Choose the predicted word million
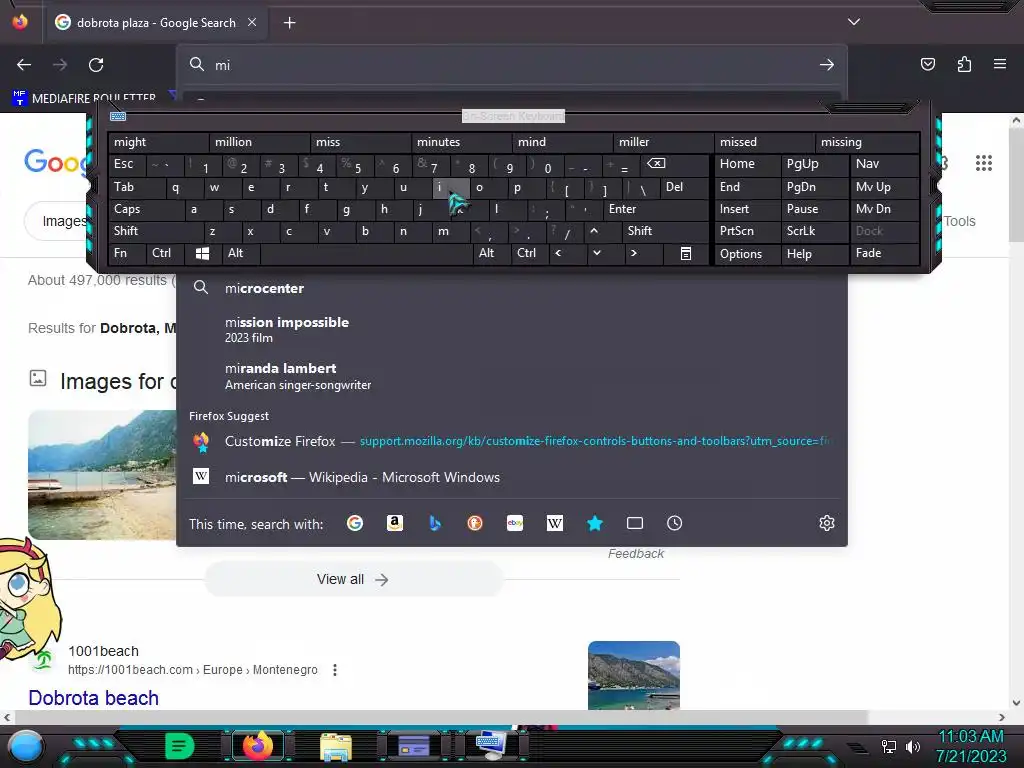Image resolution: width=1024 pixels, height=768 pixels. coord(259,142)
